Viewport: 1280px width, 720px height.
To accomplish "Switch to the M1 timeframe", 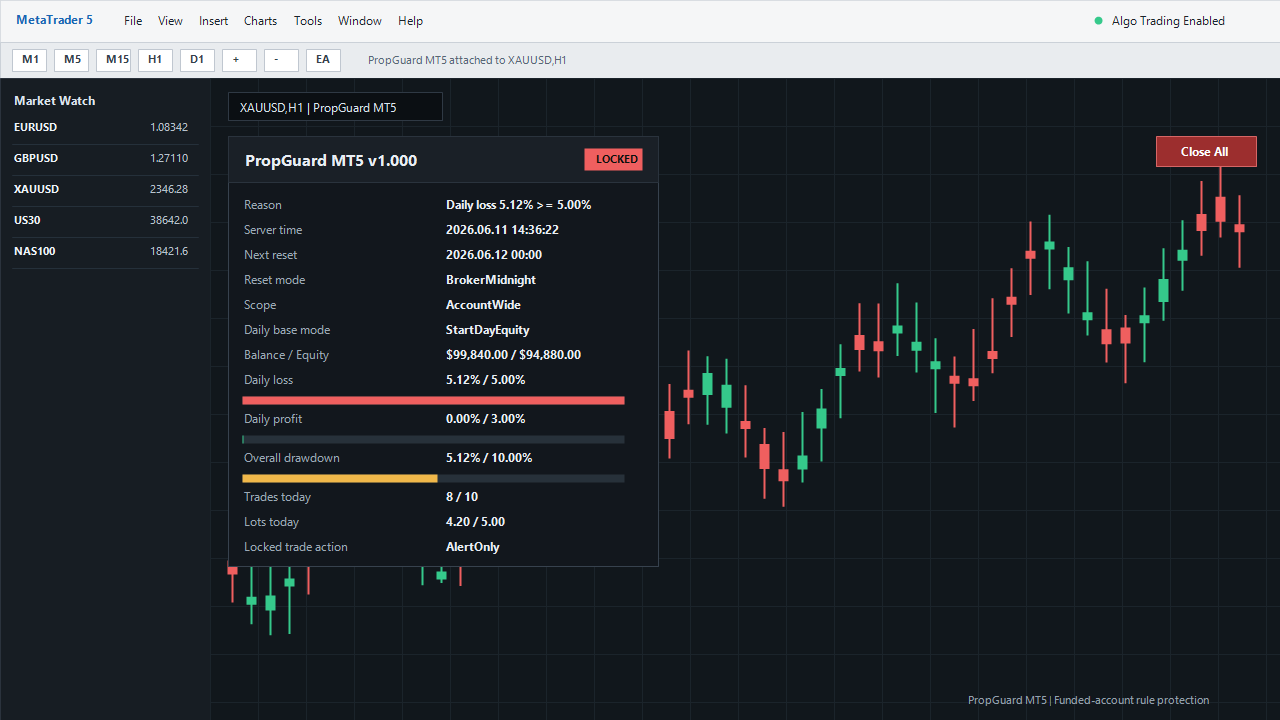I will pyautogui.click(x=30, y=60).
